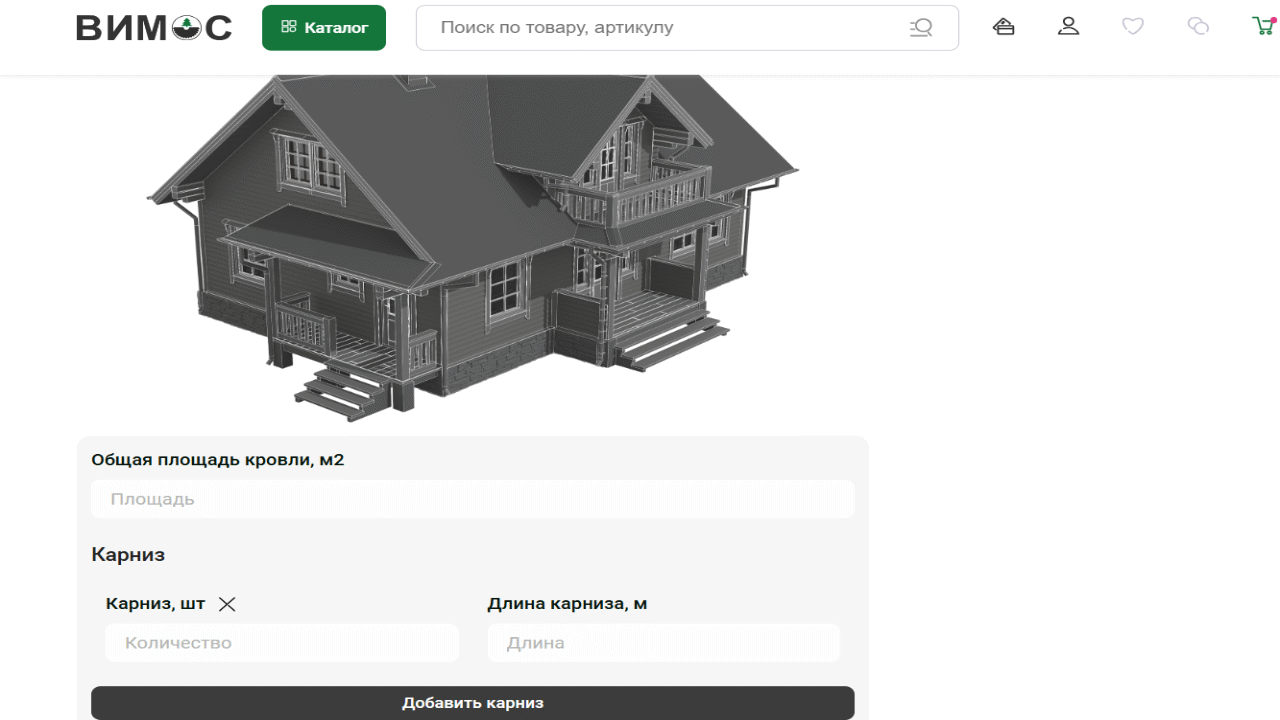The height and width of the screenshot is (720, 1280).
Task: Click the 'Длина карниза, м' label
Action: [x=567, y=604]
